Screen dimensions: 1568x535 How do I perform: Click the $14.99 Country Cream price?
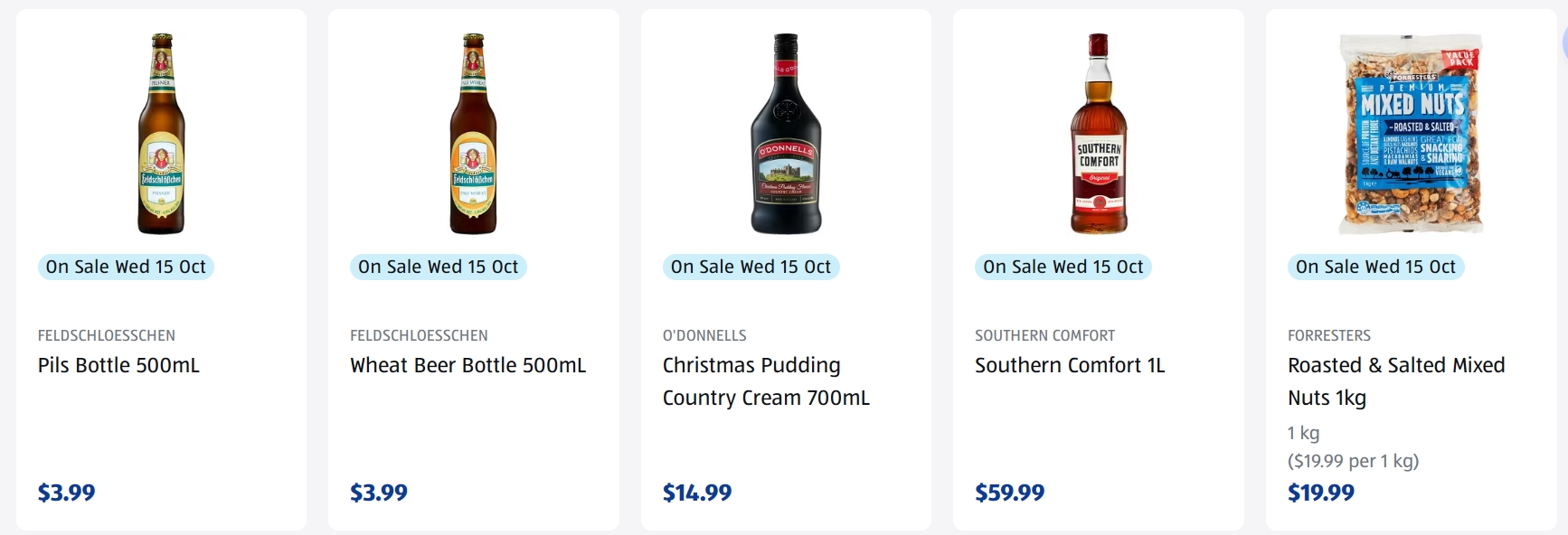coord(697,493)
